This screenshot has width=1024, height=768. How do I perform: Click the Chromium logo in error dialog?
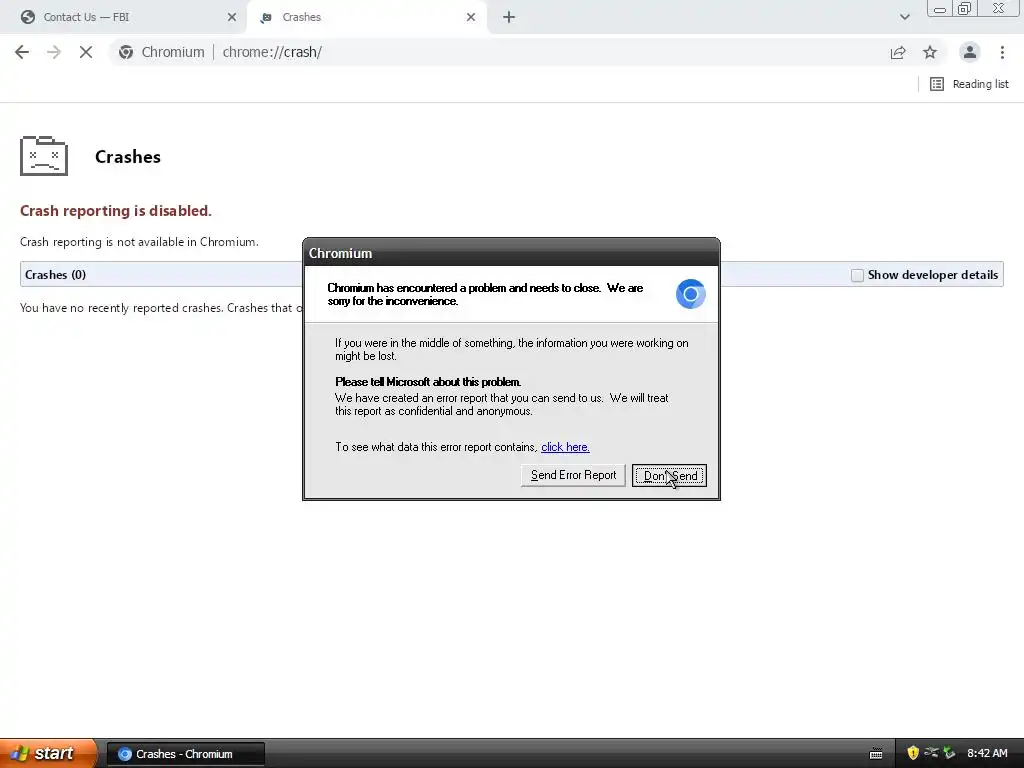tap(690, 294)
